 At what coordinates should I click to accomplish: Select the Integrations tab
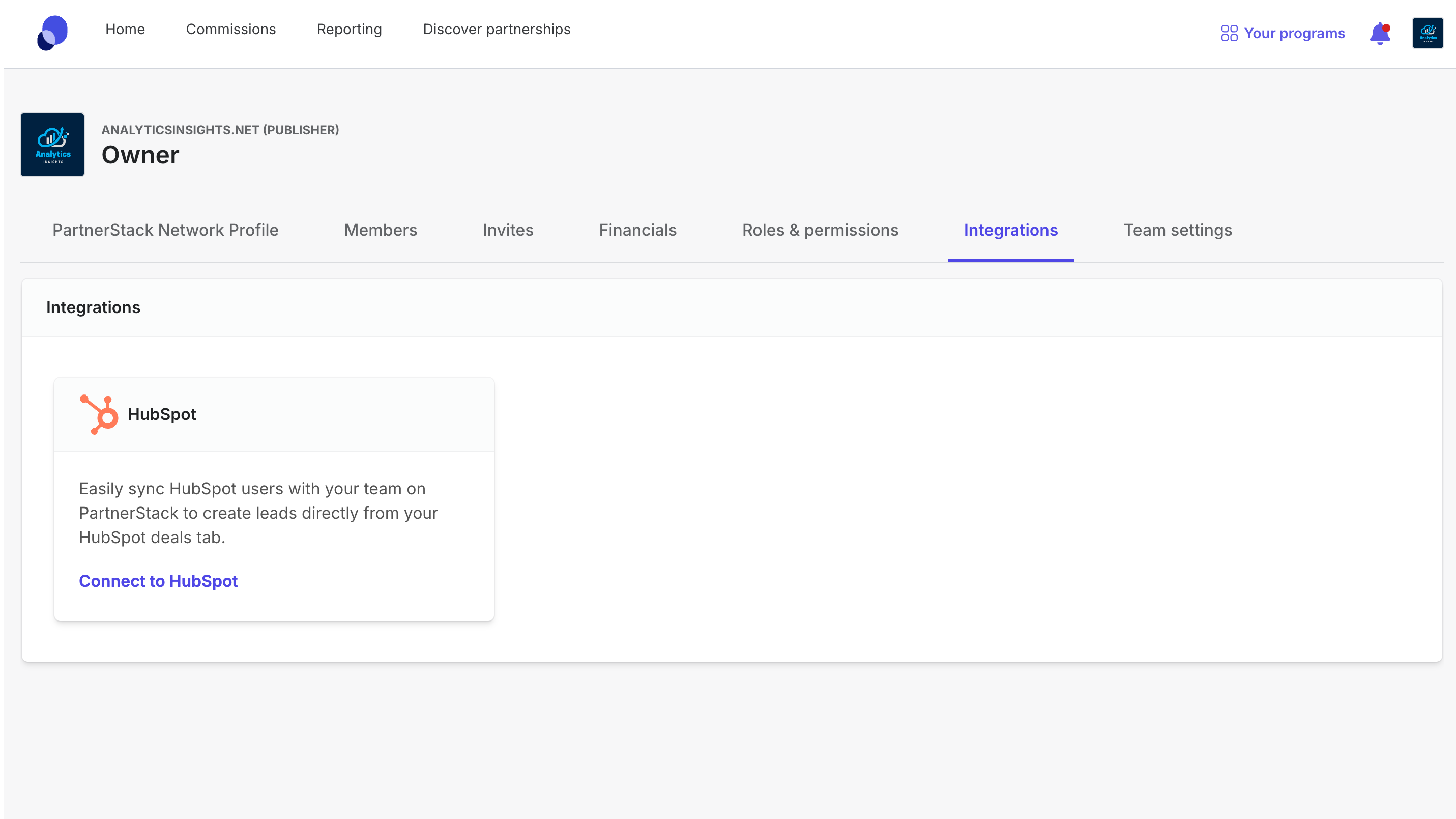pyautogui.click(x=1010, y=230)
